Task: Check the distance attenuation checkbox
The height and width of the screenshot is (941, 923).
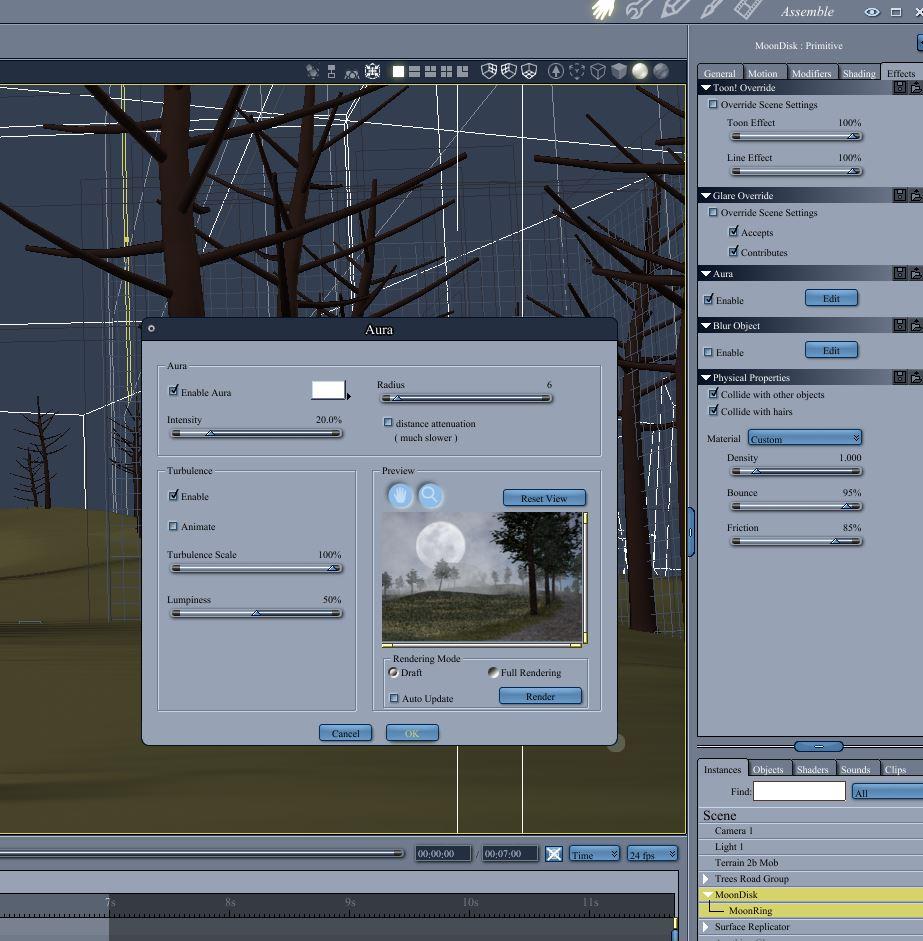Action: click(x=388, y=422)
